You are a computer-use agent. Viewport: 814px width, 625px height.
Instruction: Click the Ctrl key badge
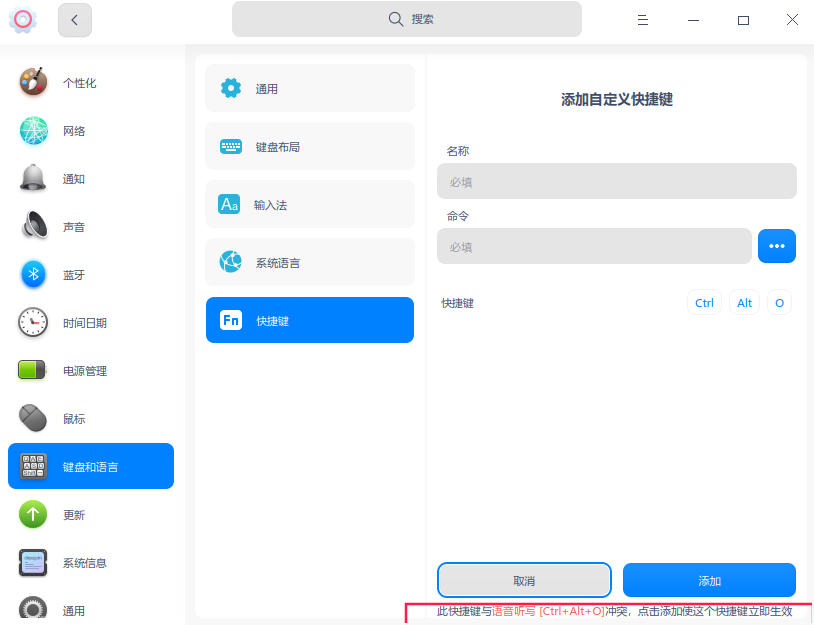(x=704, y=302)
